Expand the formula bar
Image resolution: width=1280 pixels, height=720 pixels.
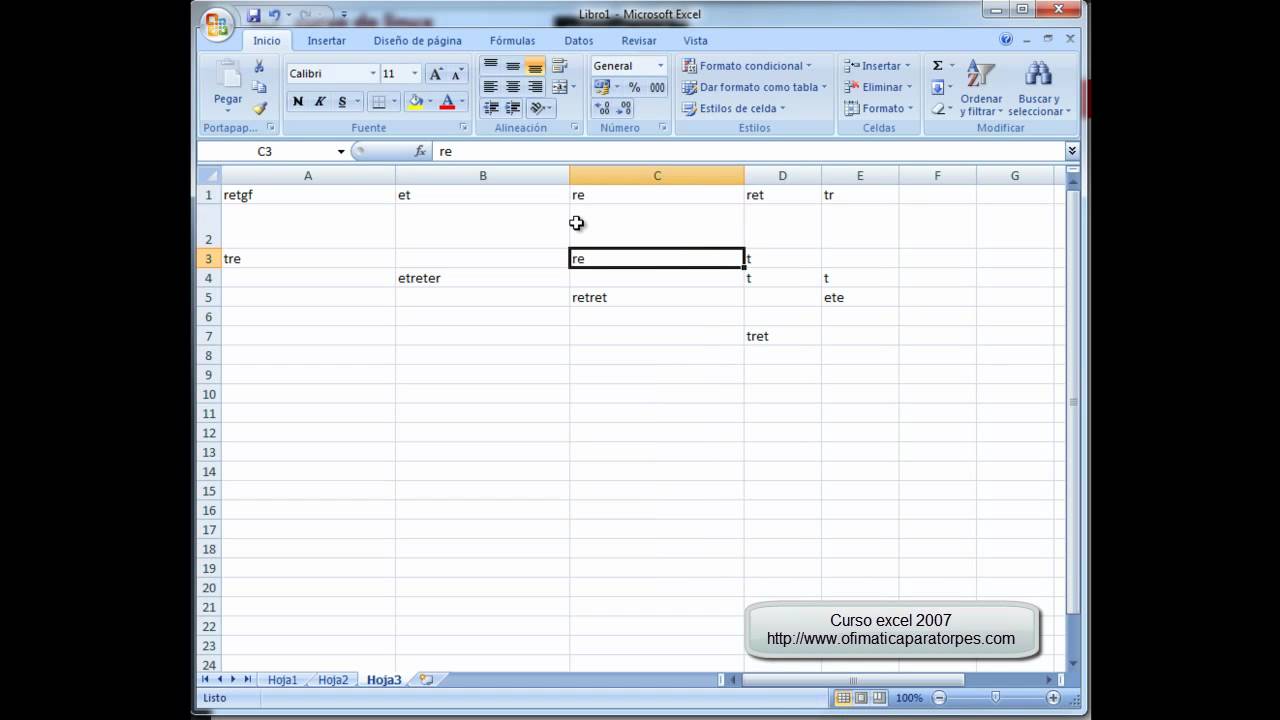click(x=1072, y=151)
